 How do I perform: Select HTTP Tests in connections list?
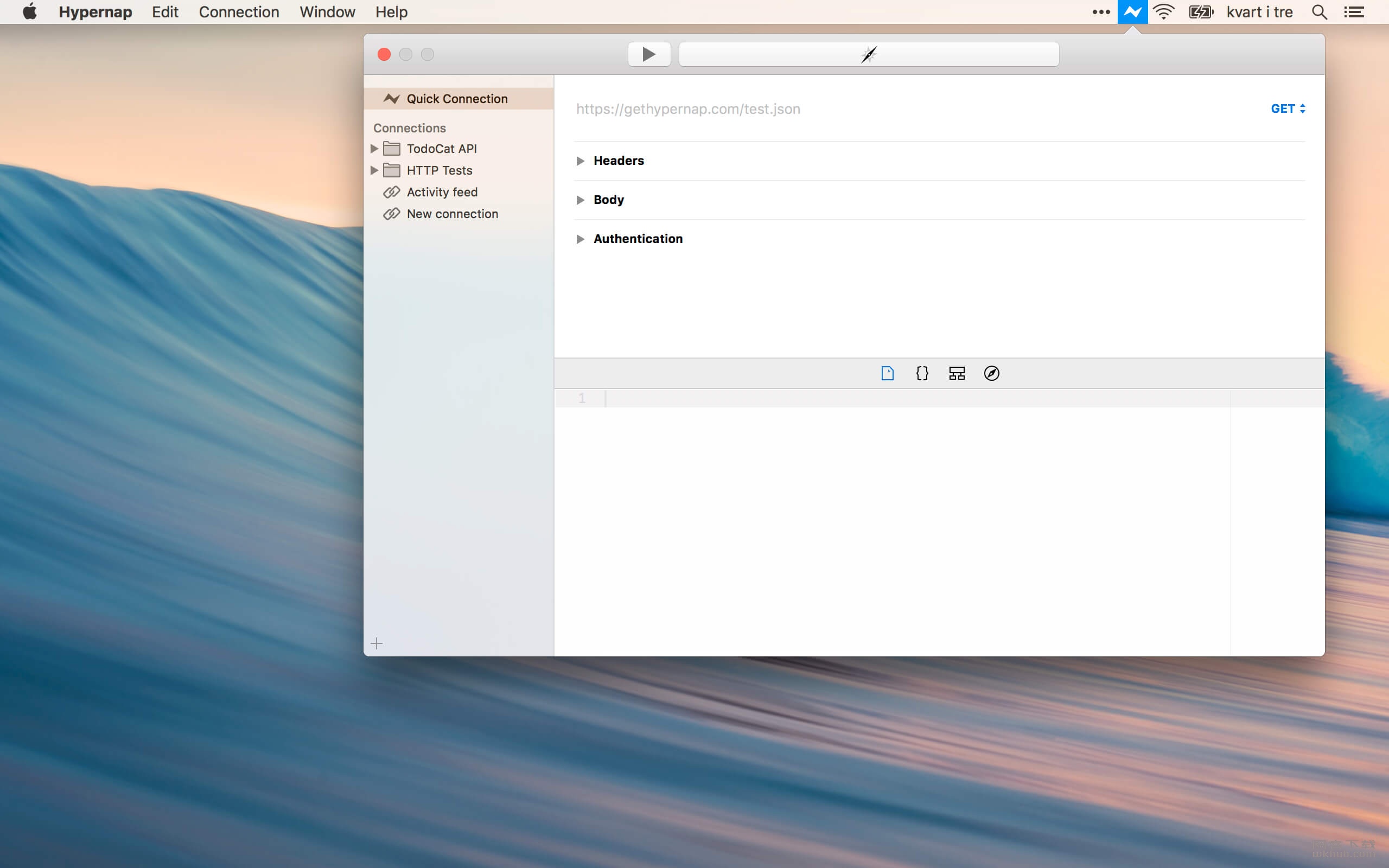click(x=458, y=170)
